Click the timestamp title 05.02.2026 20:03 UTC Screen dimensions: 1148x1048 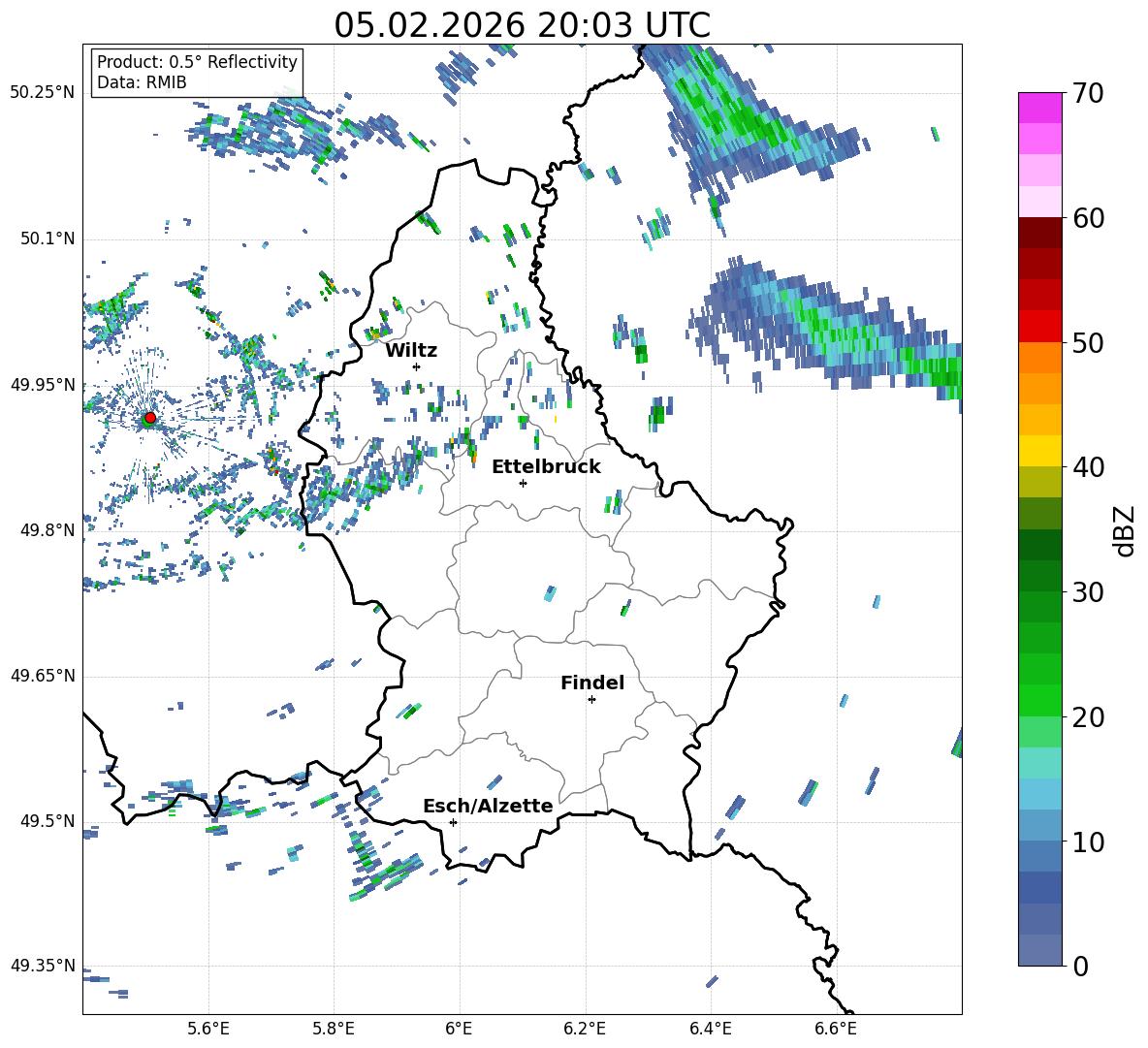tap(522, 25)
